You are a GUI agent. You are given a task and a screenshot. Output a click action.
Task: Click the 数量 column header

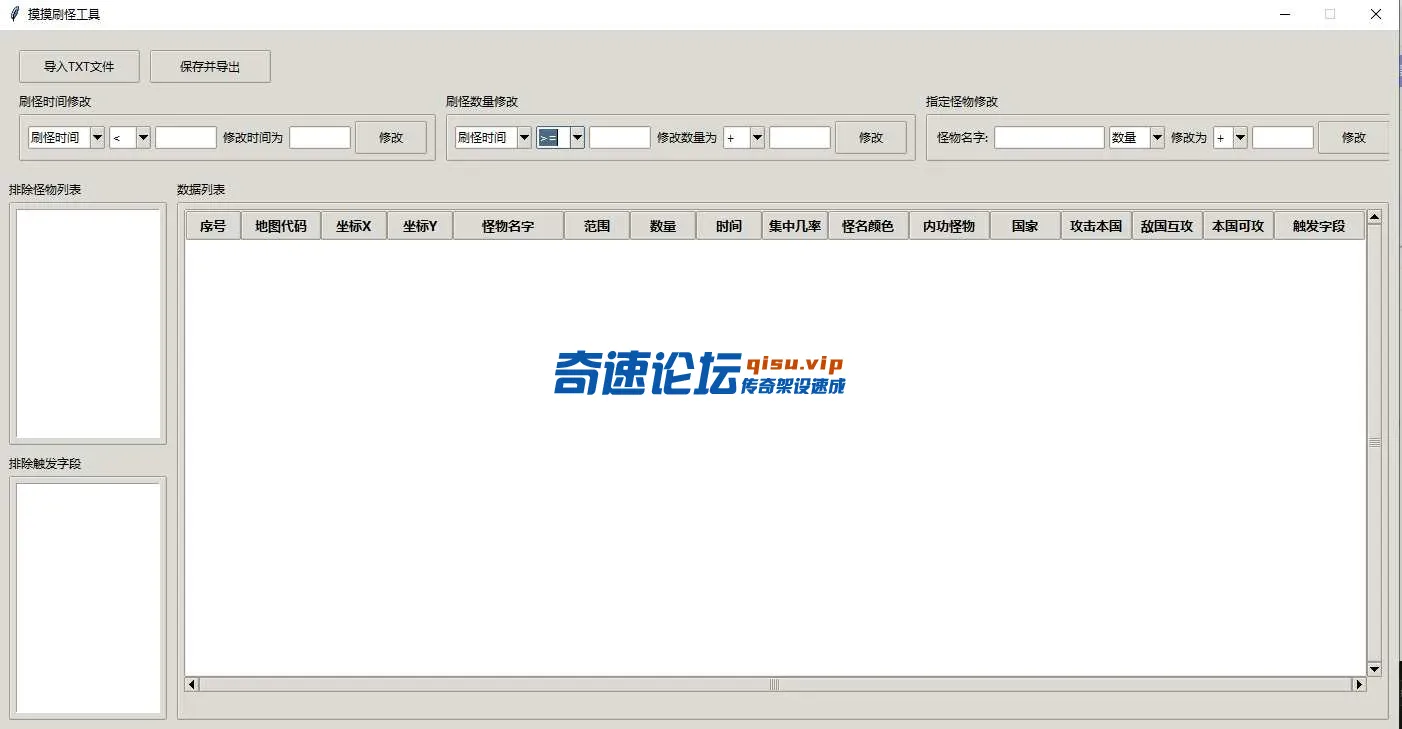click(663, 226)
